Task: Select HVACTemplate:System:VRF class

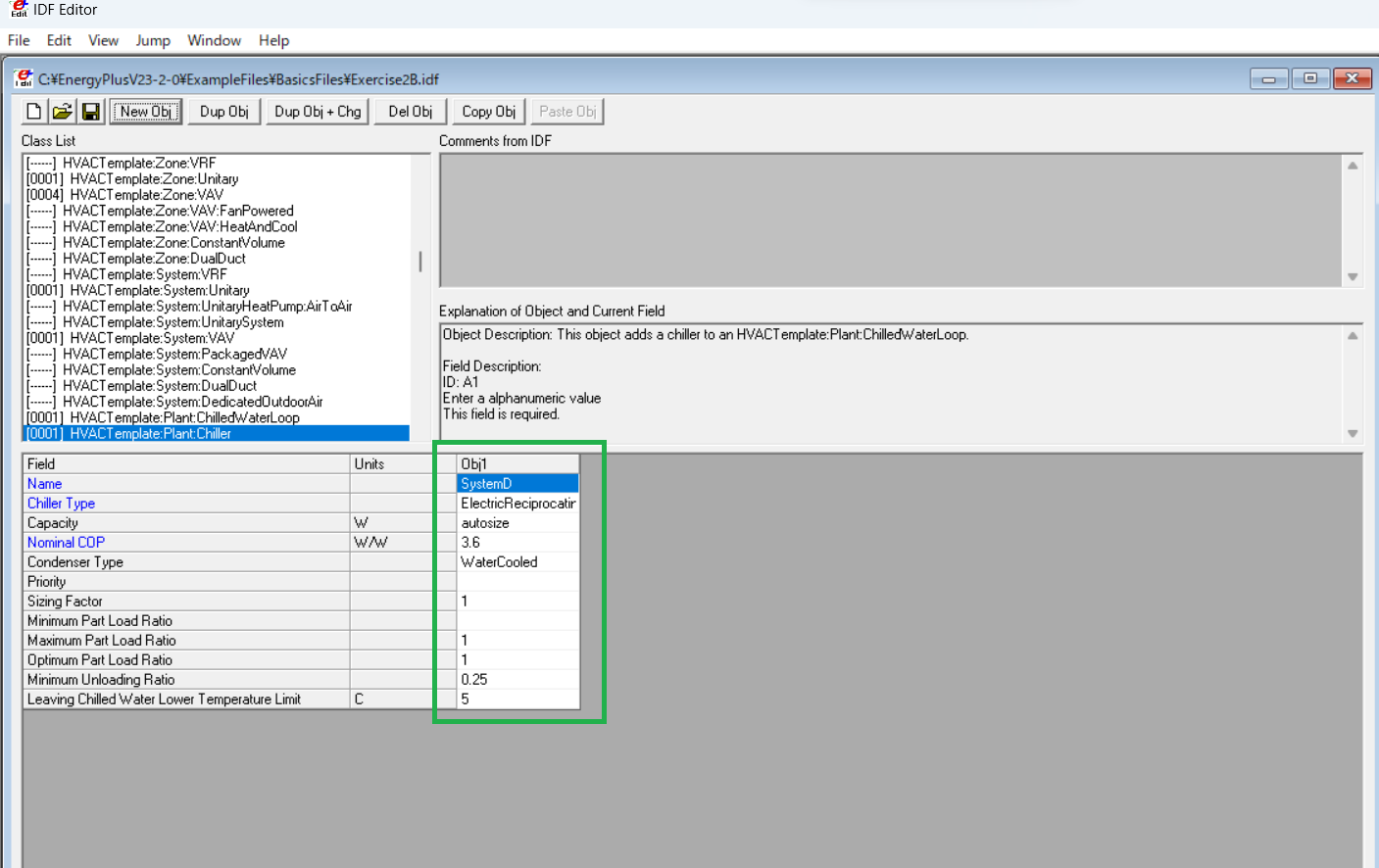Action: pyautogui.click(x=216, y=274)
